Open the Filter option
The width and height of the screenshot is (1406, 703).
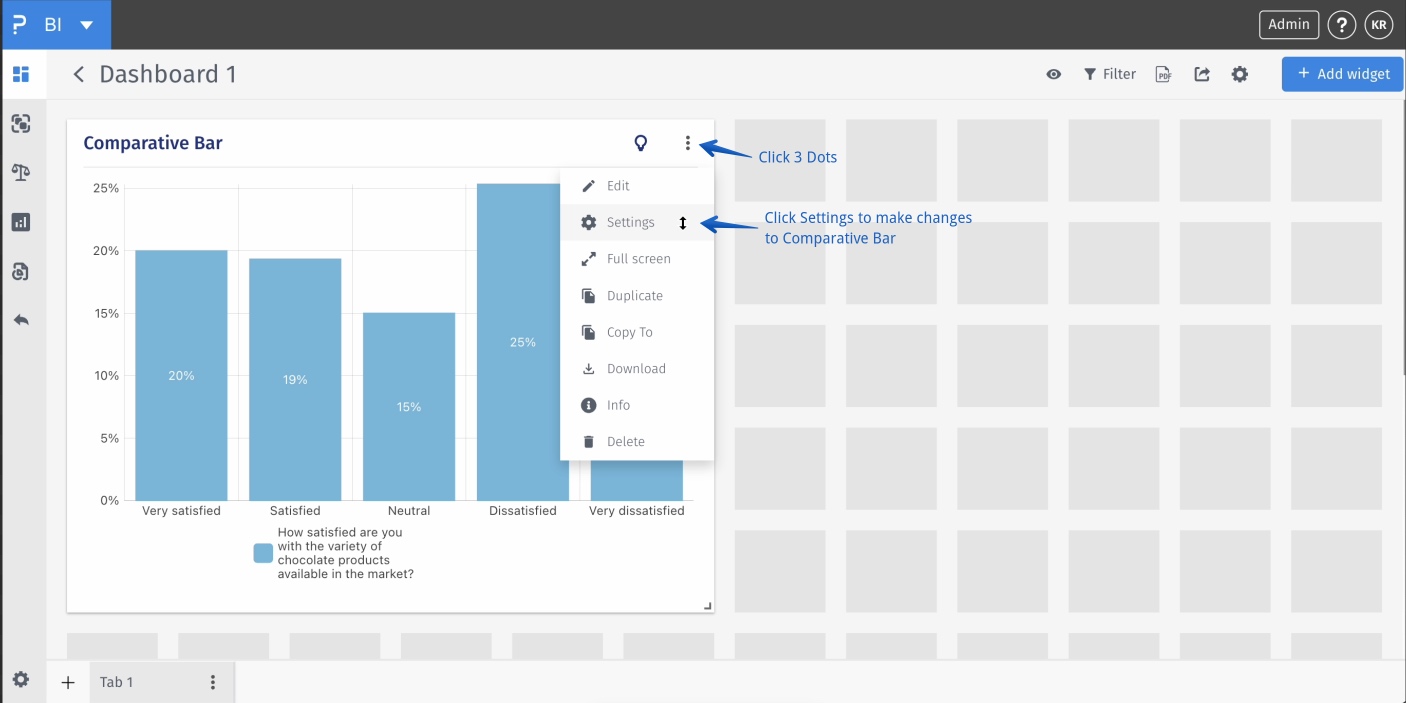(1110, 74)
